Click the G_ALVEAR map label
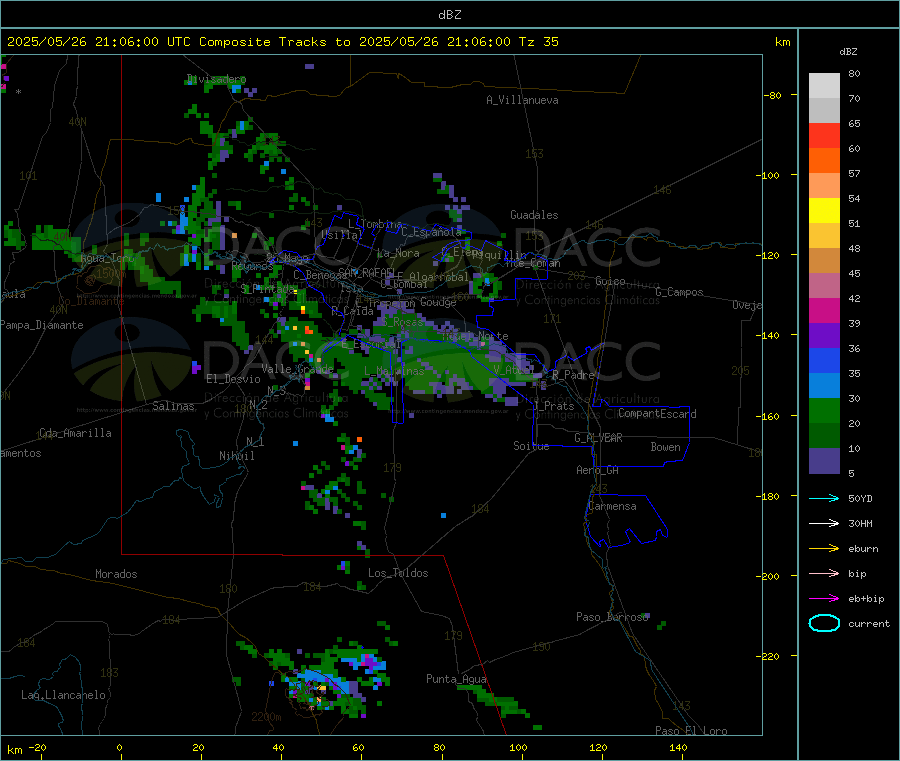 point(598,438)
